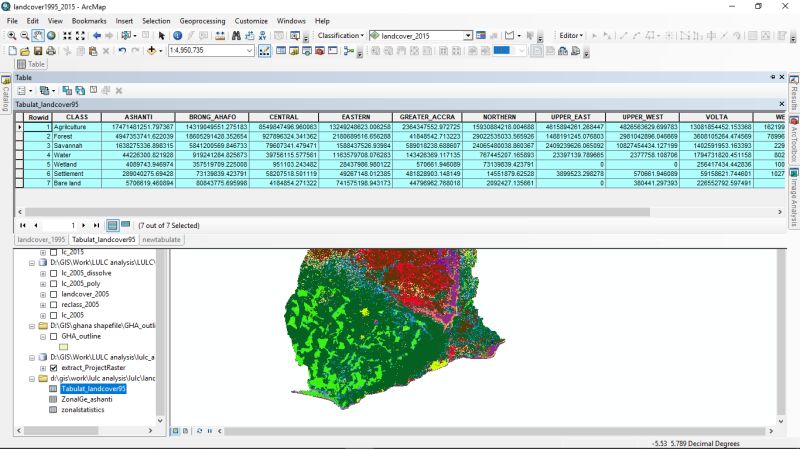Select zonalstatistics table in contents
The width and height of the screenshot is (800, 449).
pyautogui.click(x=83, y=410)
